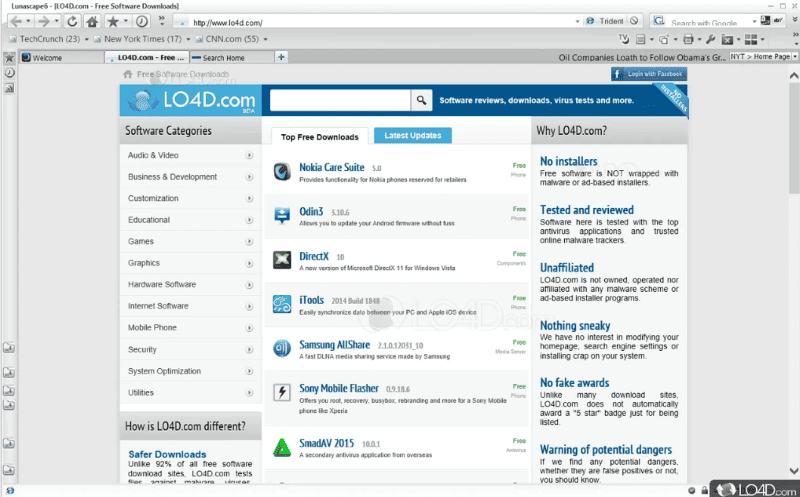This screenshot has width=800, height=497.
Task: Open the Security category
Action: (x=190, y=350)
